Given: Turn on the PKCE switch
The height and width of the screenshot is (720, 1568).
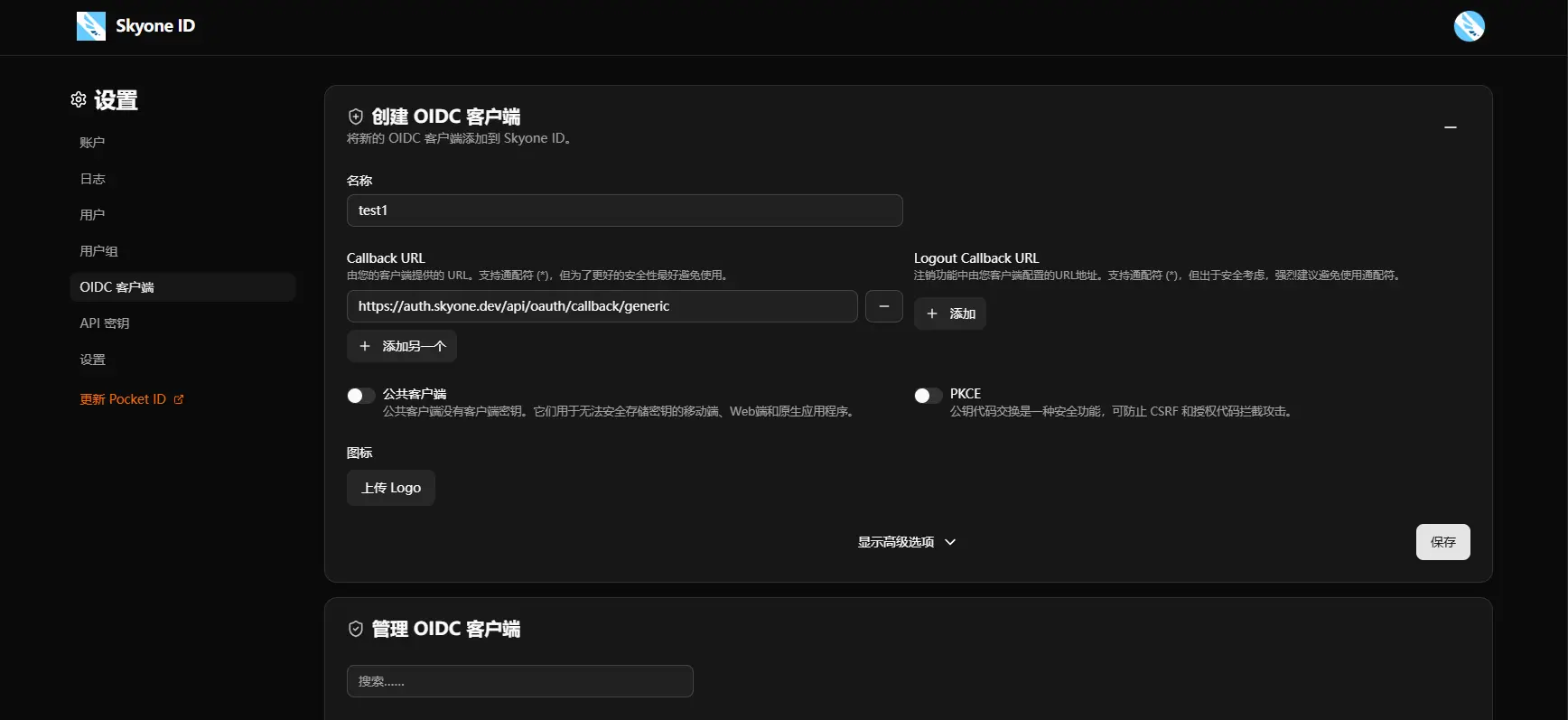Looking at the screenshot, I should [928, 396].
